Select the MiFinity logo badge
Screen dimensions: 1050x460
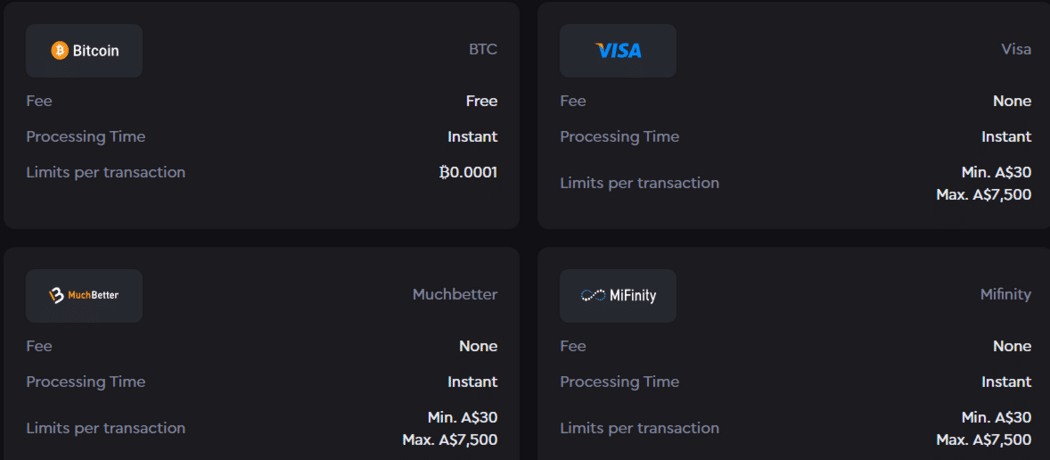[x=618, y=295]
